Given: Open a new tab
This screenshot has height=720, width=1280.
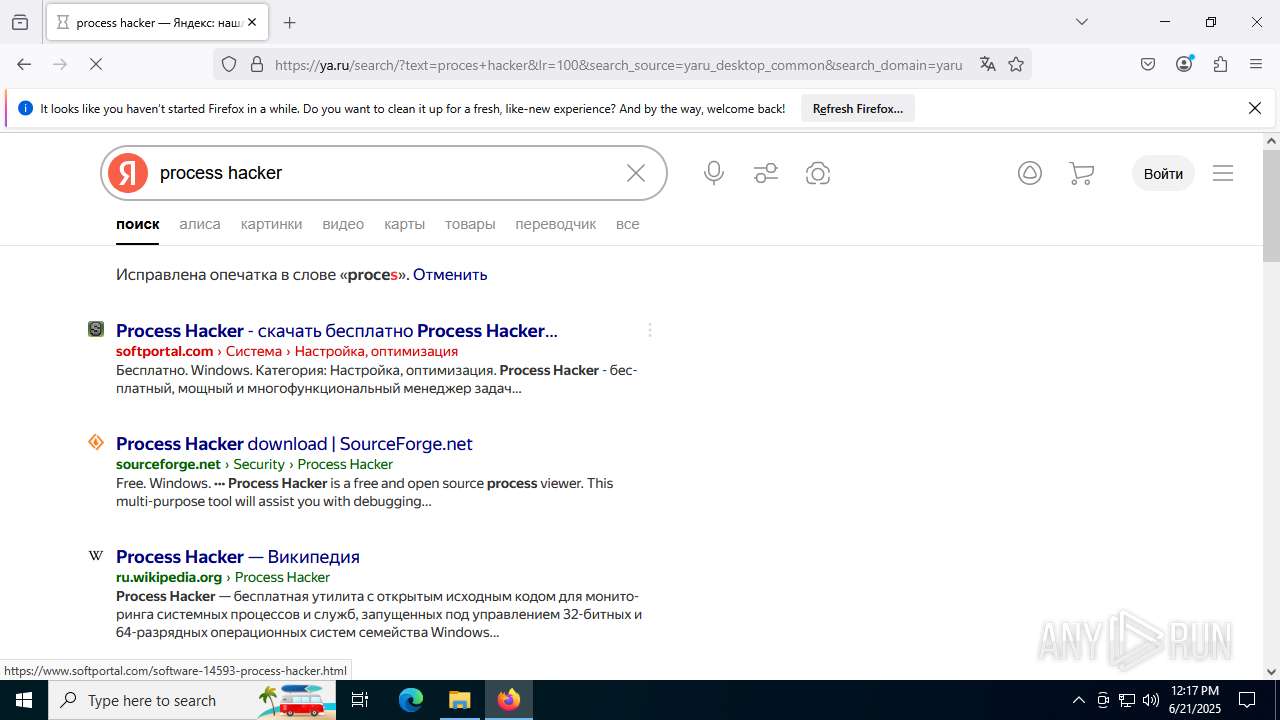Looking at the screenshot, I should pos(289,22).
